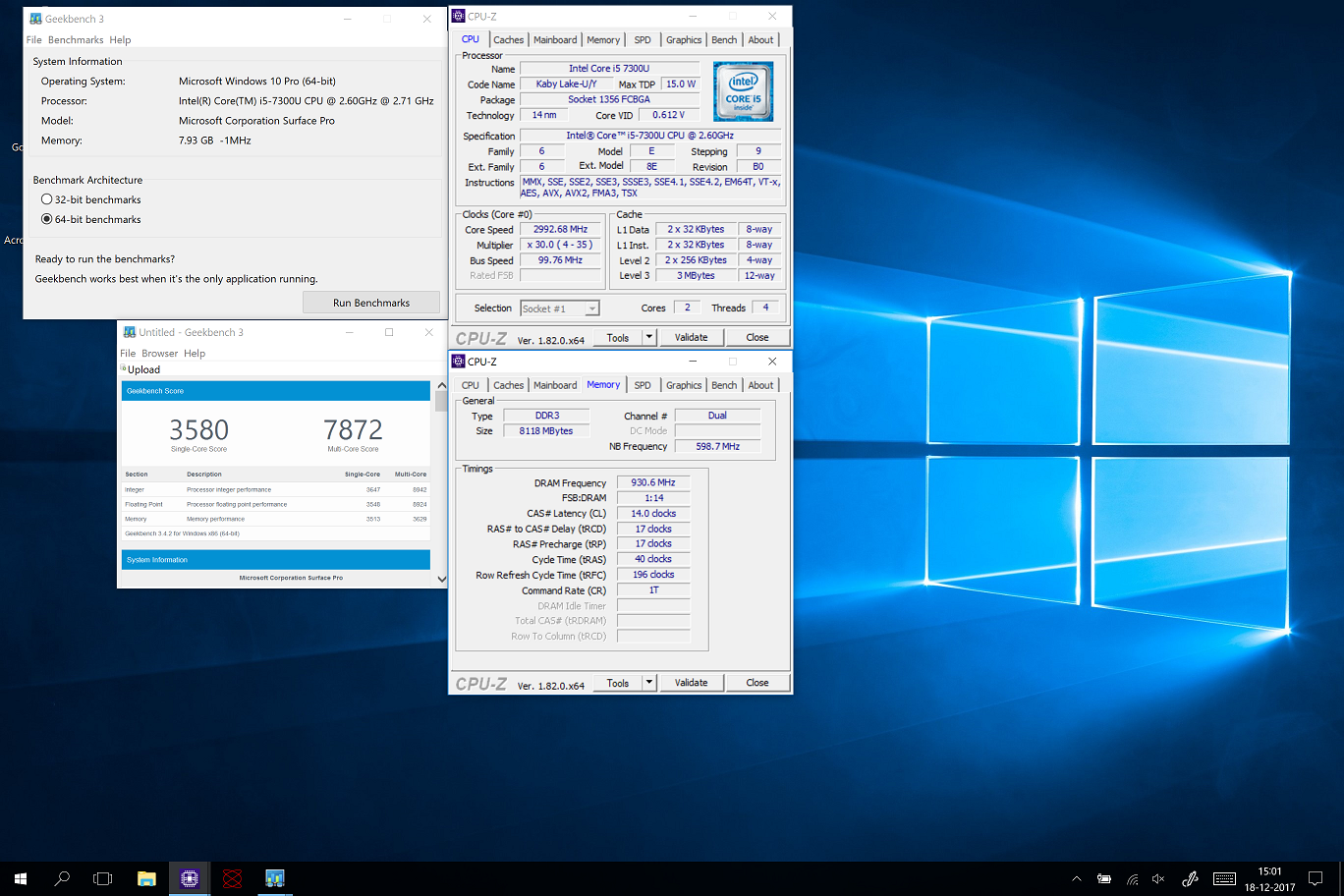Viewport: 1344px width, 896px height.
Task: Open Help menu in results window
Action: pos(195,354)
